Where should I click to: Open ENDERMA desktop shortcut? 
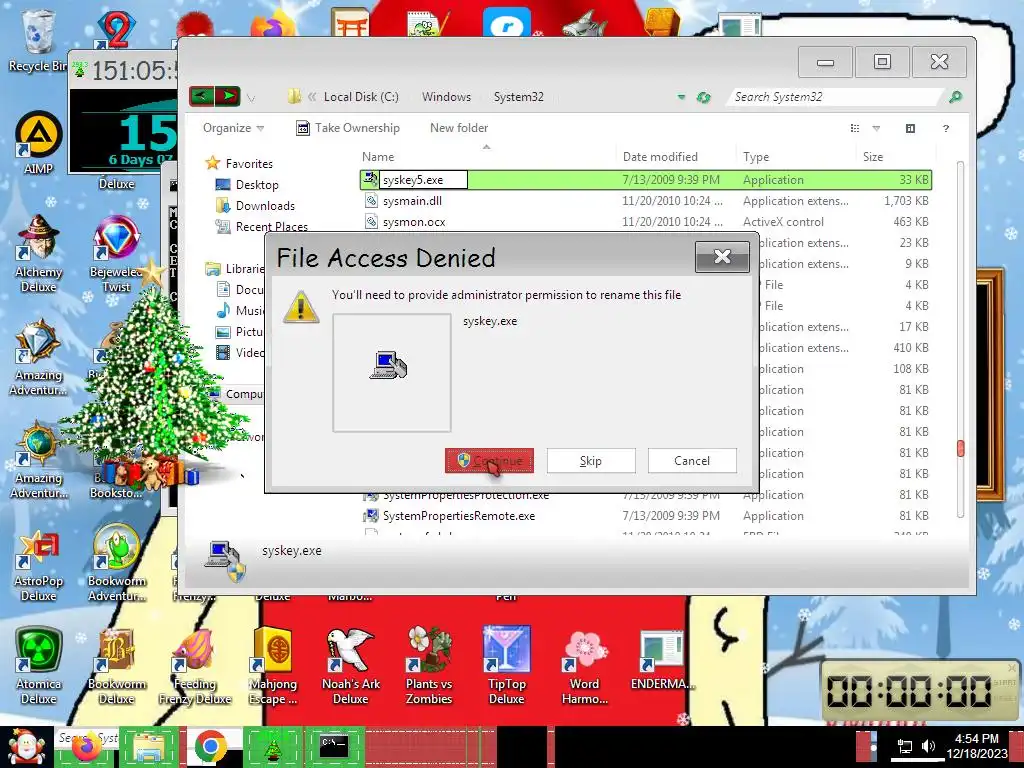(662, 661)
